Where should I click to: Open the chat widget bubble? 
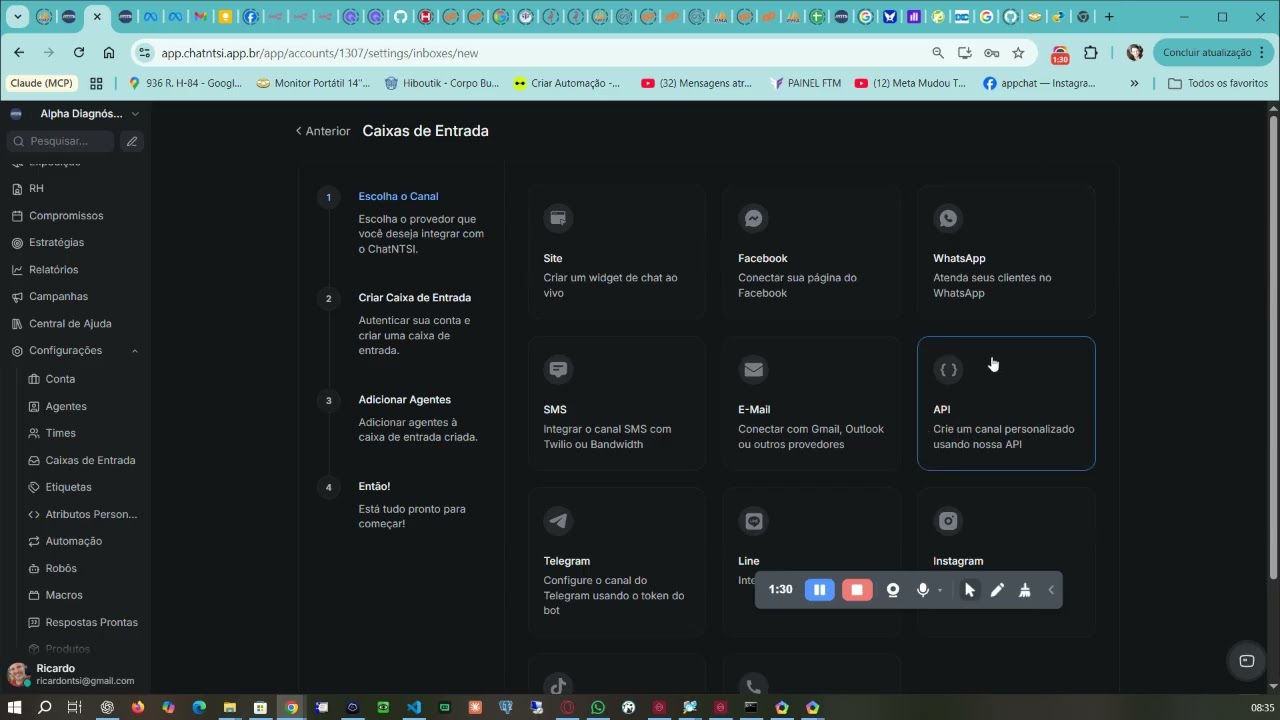tap(1246, 660)
